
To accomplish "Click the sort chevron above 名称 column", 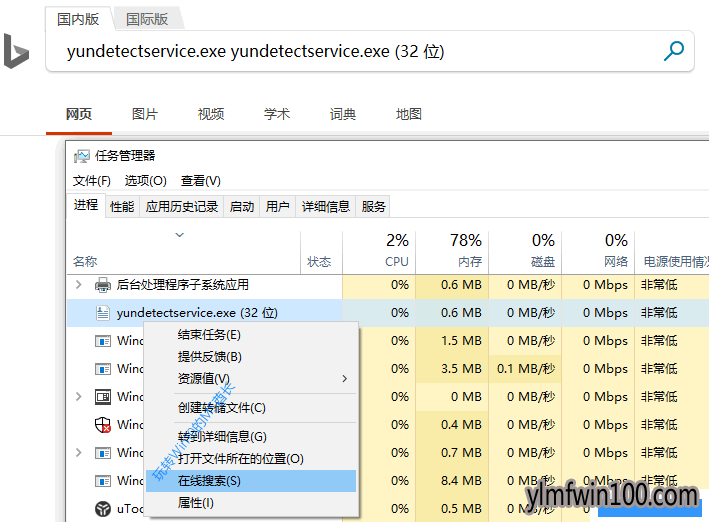I will tap(180, 235).
